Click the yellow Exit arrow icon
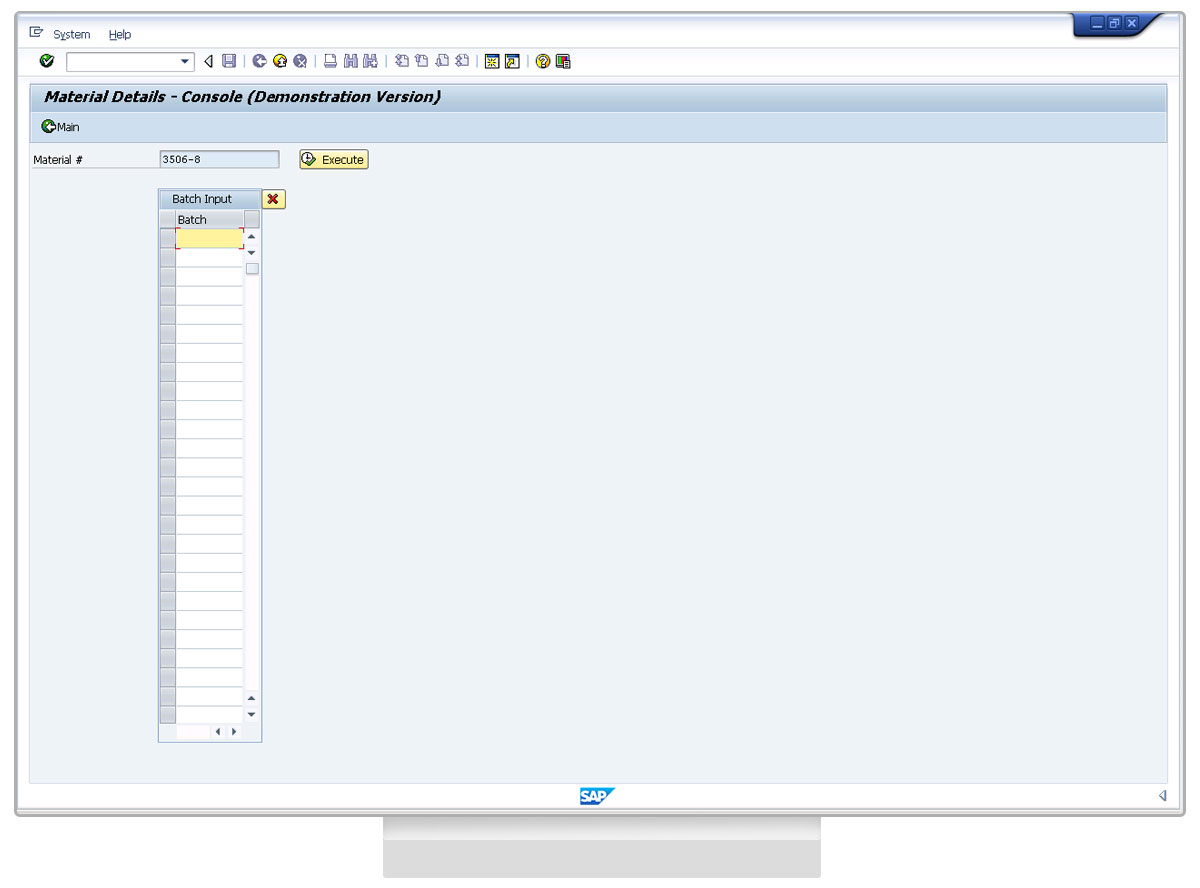 click(x=280, y=62)
